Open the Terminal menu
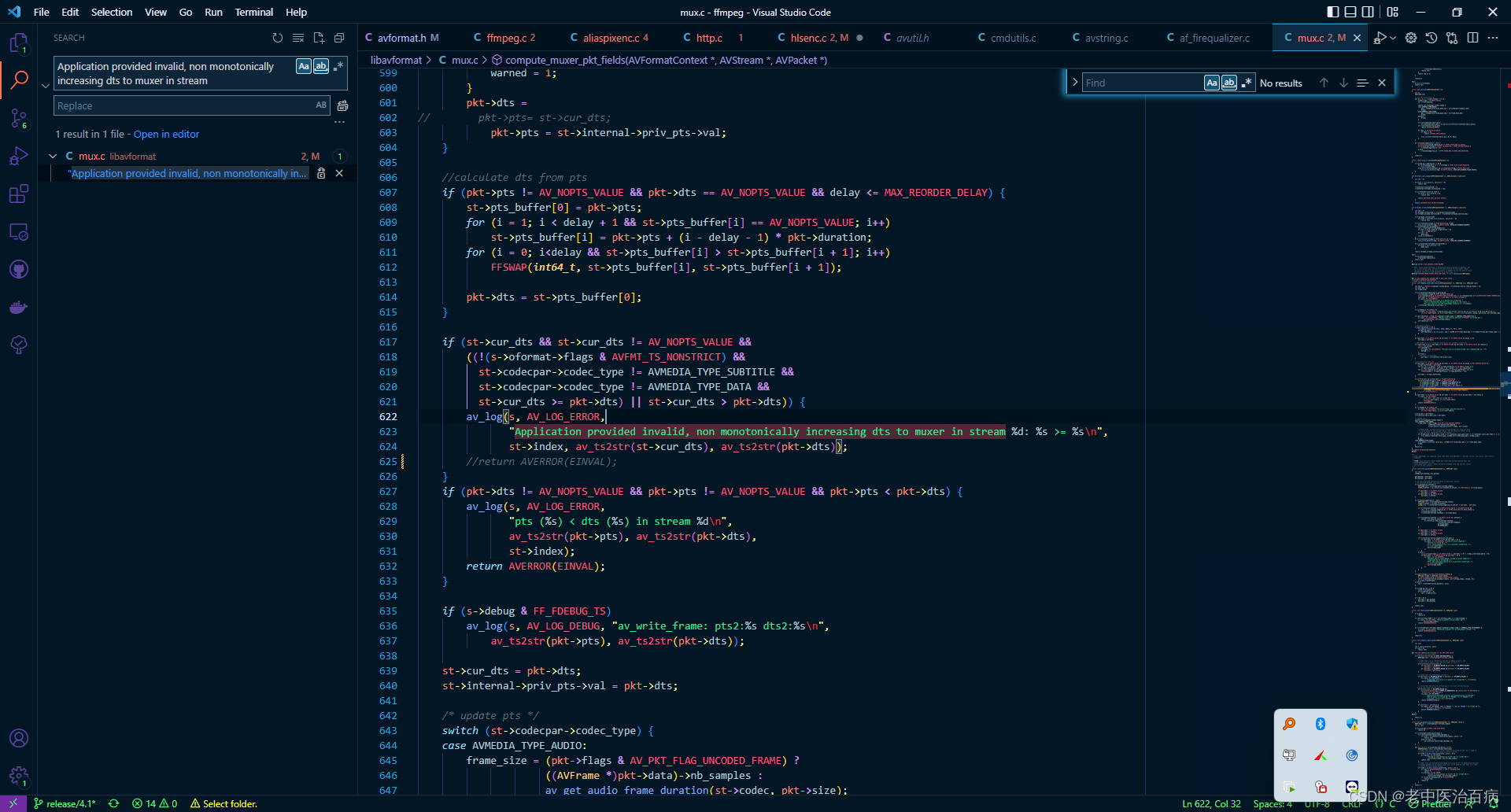 [253, 12]
